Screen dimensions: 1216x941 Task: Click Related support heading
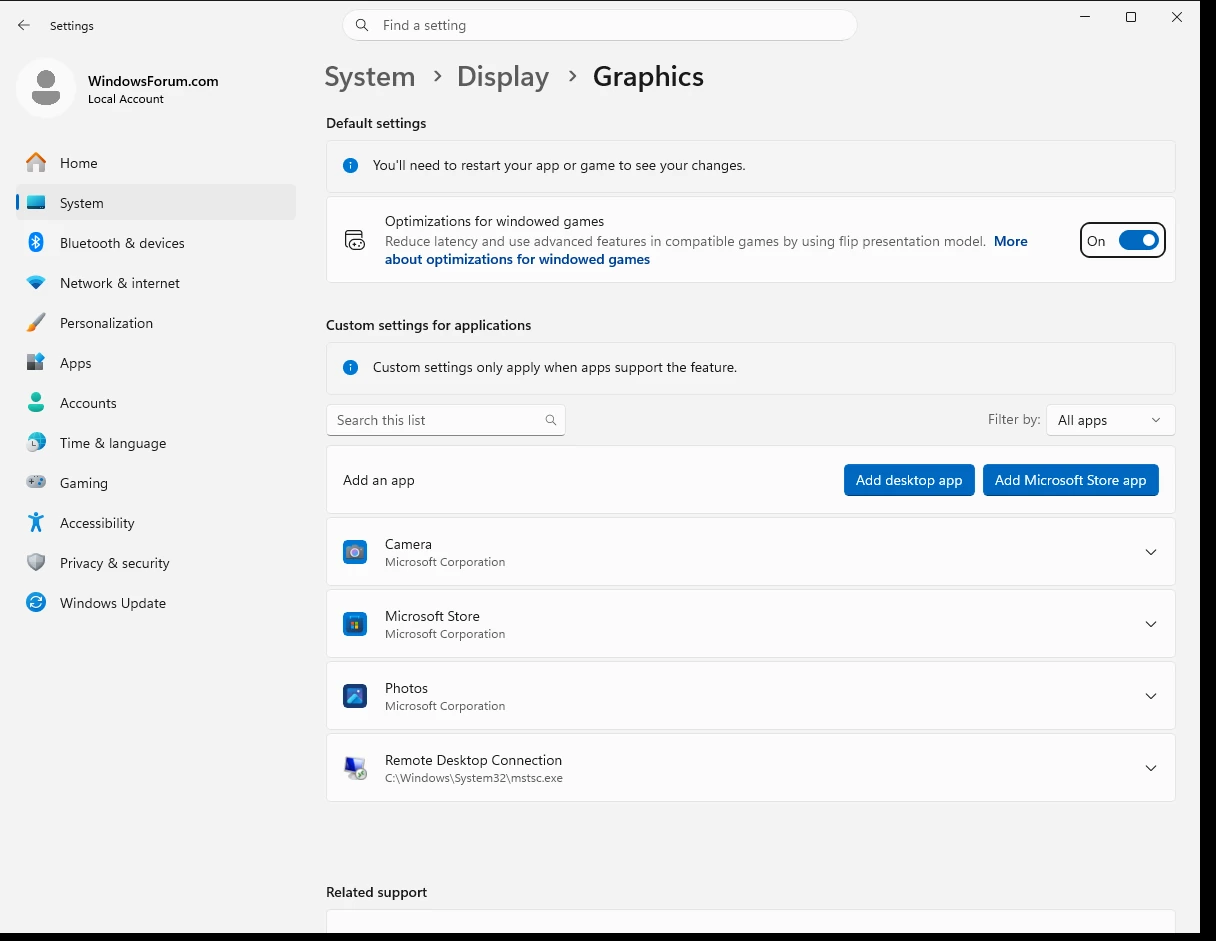(x=376, y=892)
